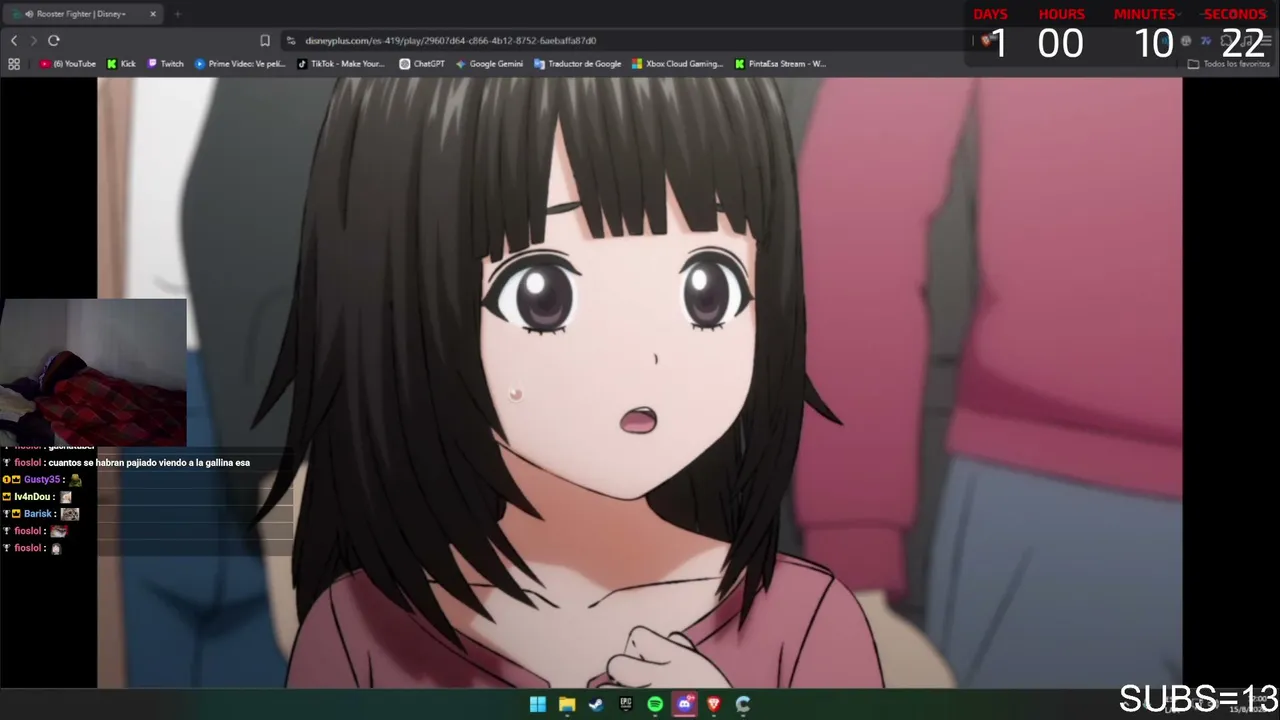The image size is (1280, 720).
Task: Open the Twitch bookmark
Action: point(166,64)
